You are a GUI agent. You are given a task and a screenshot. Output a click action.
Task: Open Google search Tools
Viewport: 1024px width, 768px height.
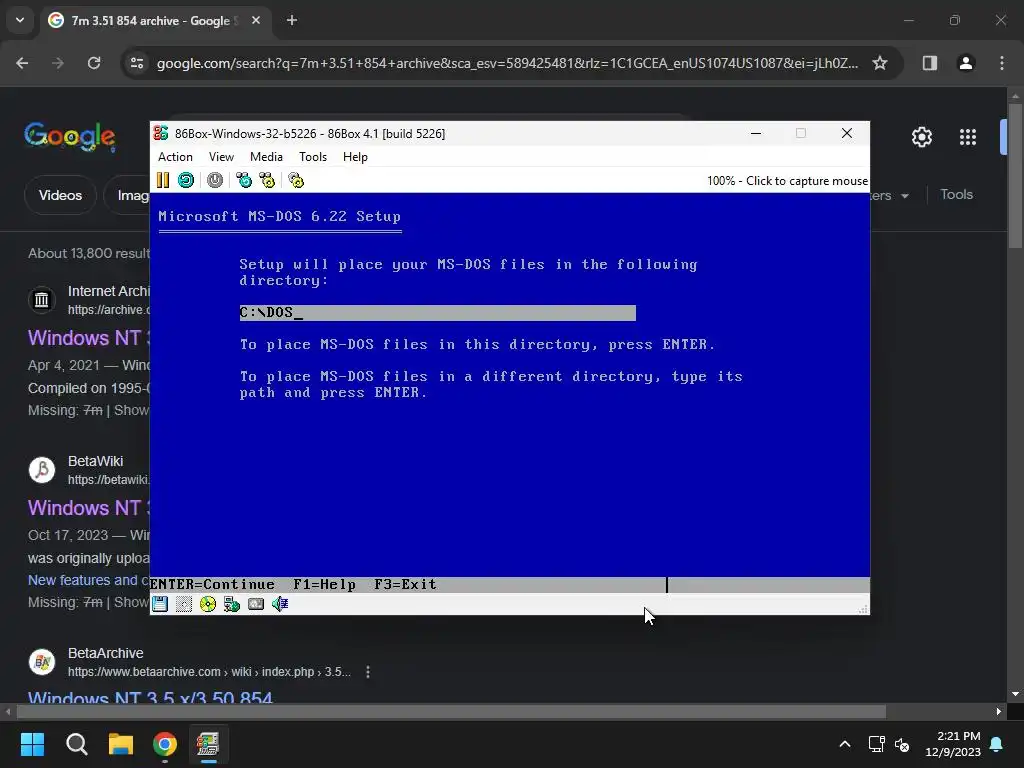point(957,195)
